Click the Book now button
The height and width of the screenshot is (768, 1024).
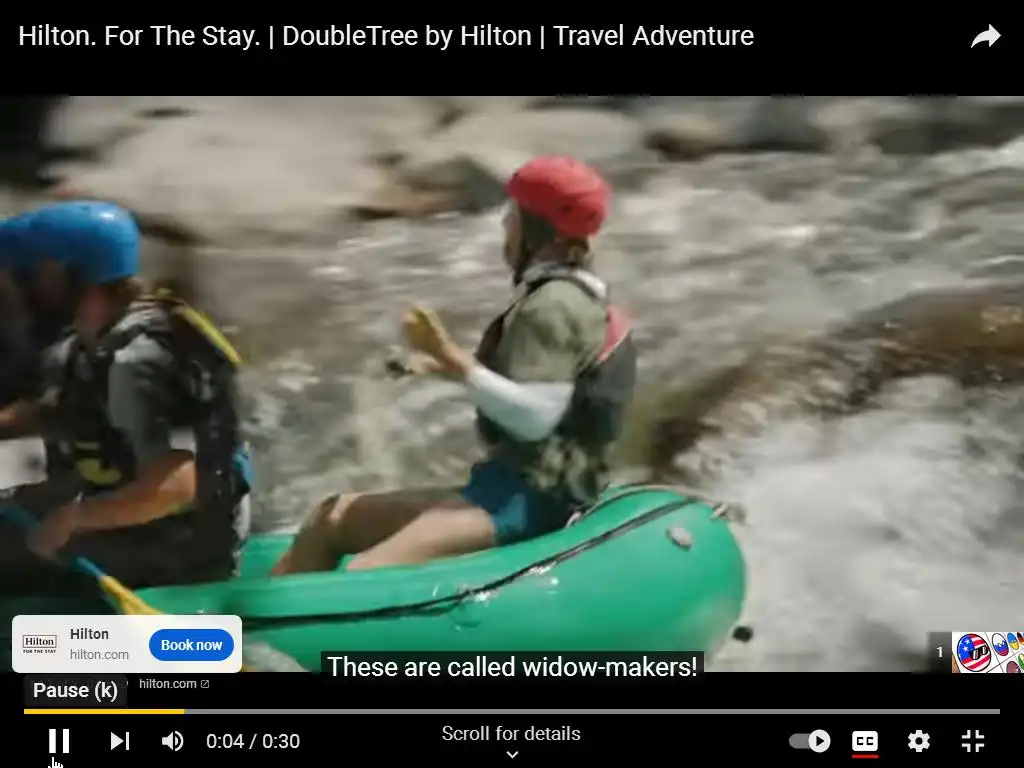click(x=191, y=645)
